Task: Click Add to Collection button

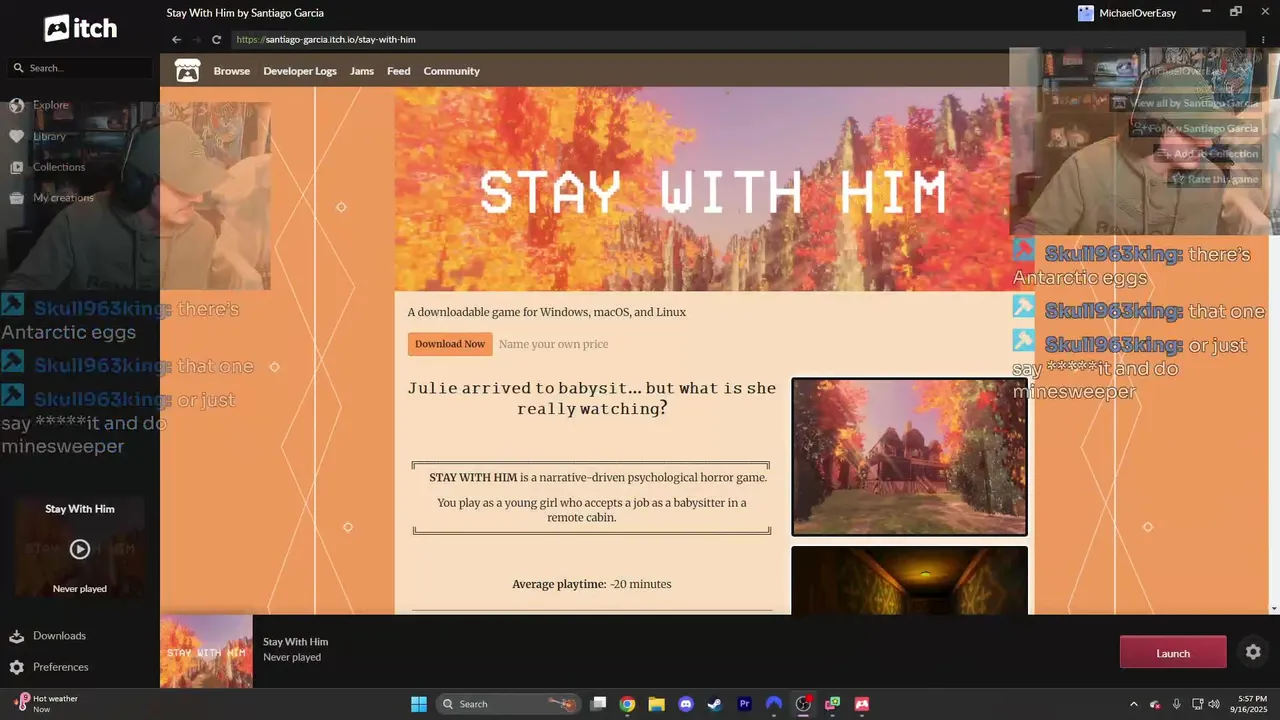Action: click(x=1207, y=154)
